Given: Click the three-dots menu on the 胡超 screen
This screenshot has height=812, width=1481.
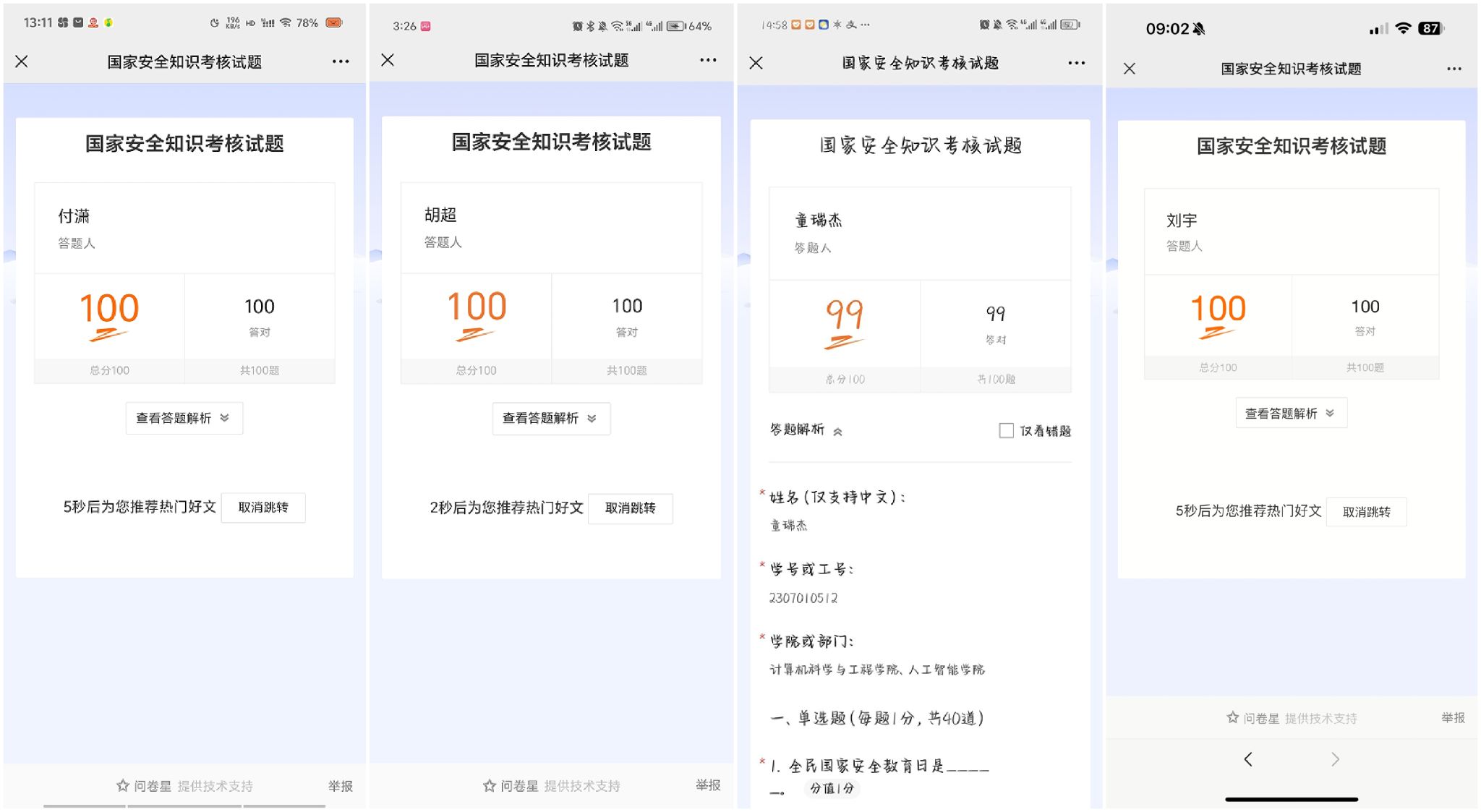Looking at the screenshot, I should click(x=708, y=60).
